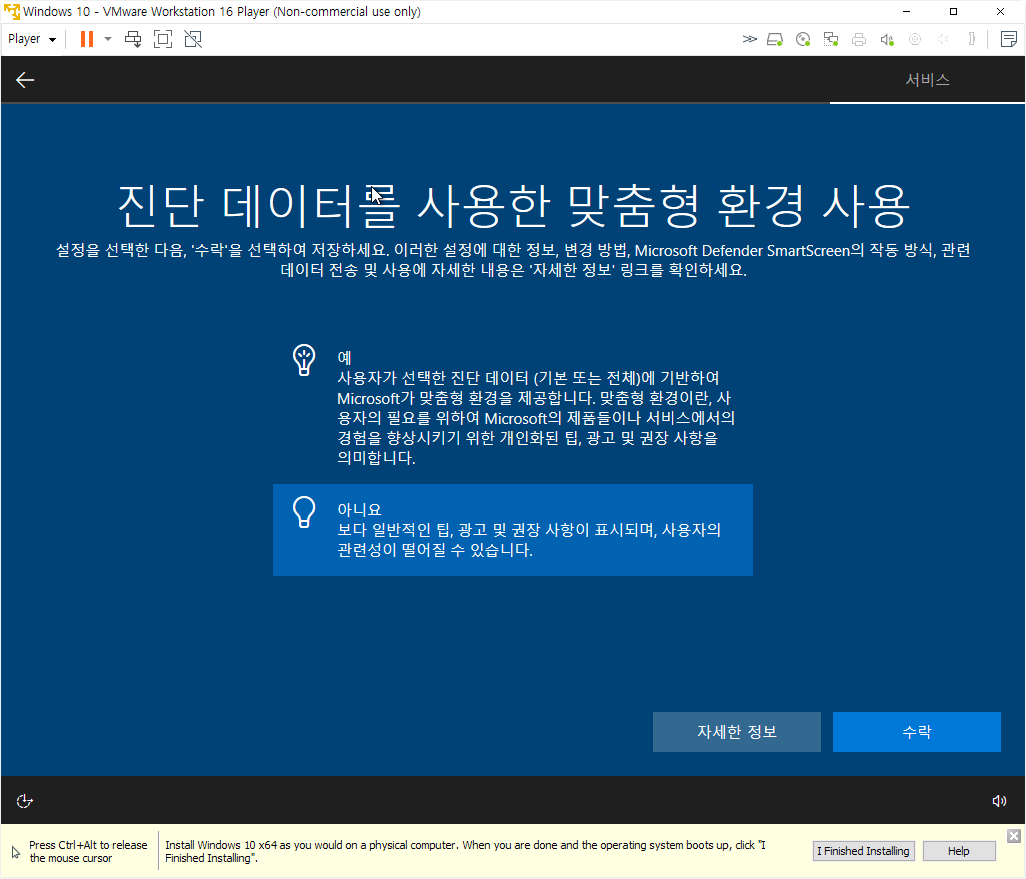
Task: Click the lit lightbulb icon beside 예
Action: point(304,360)
